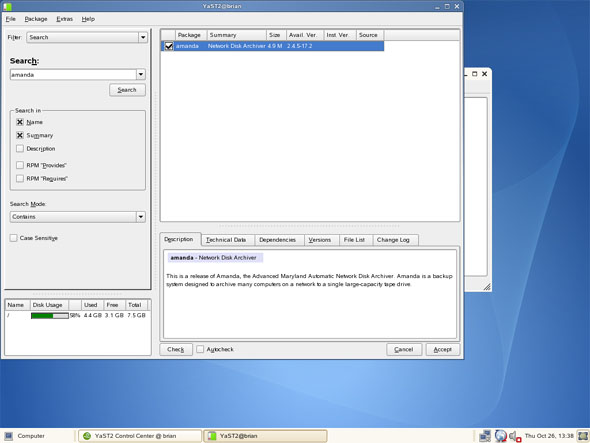Screen dimensions: 590x443
Task: Click the clock showing Thu Oct 26
Action: pos(549,436)
